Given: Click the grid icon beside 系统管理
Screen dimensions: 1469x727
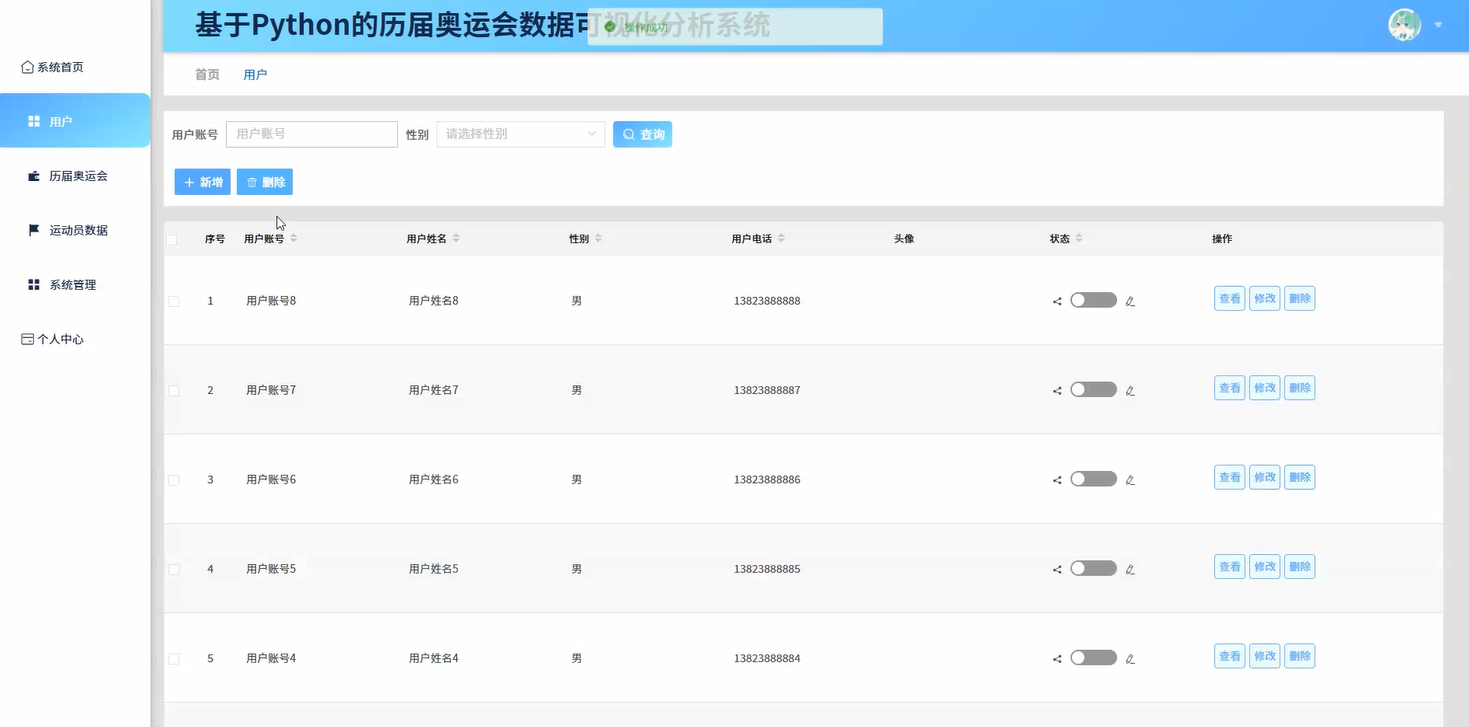Looking at the screenshot, I should pyautogui.click(x=33, y=285).
